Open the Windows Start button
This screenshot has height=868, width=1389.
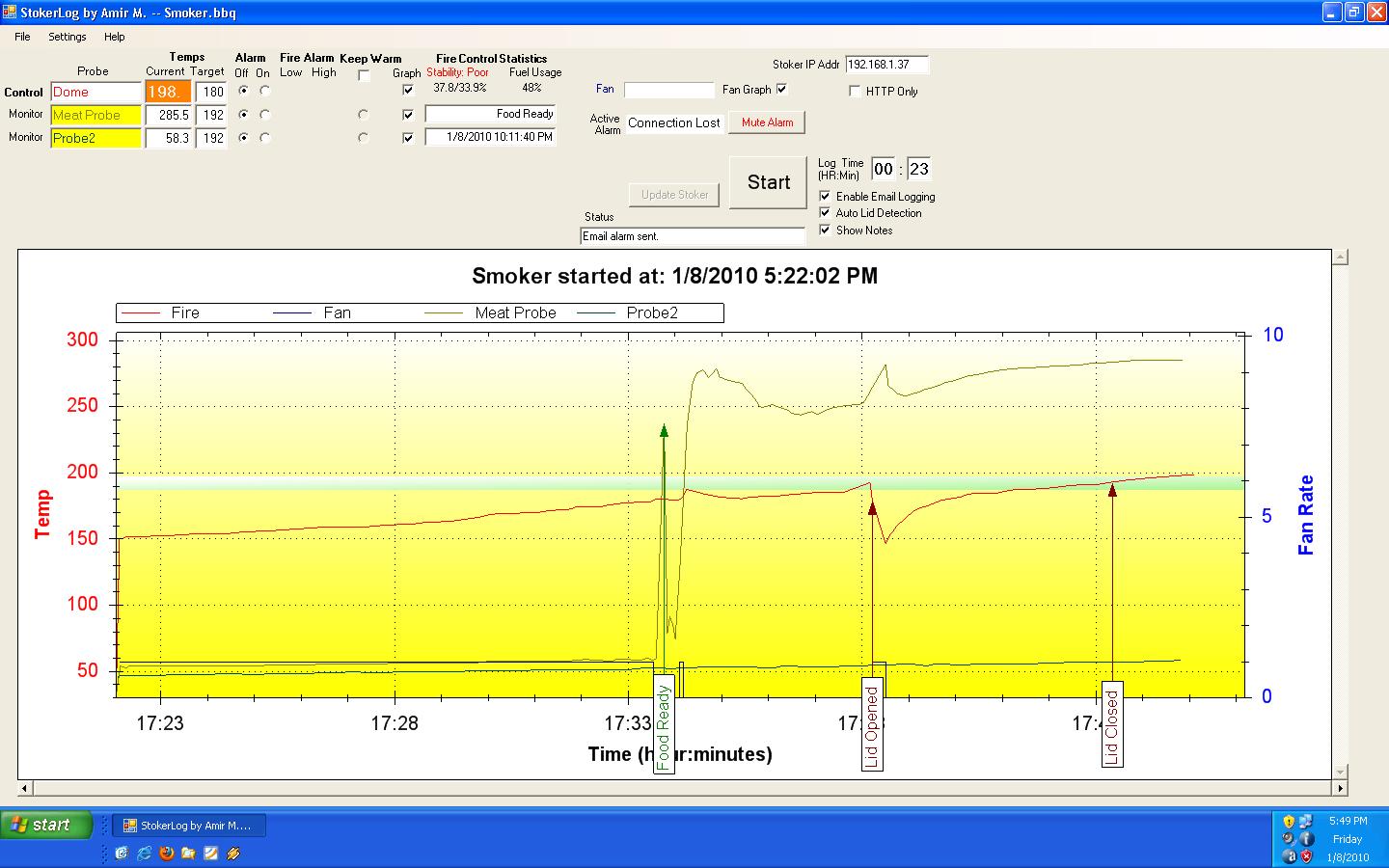pyautogui.click(x=46, y=825)
